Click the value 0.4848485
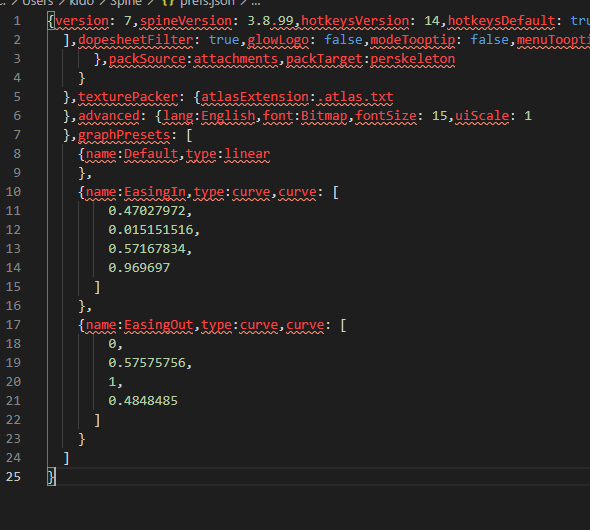This screenshot has width=590, height=530. pos(143,401)
